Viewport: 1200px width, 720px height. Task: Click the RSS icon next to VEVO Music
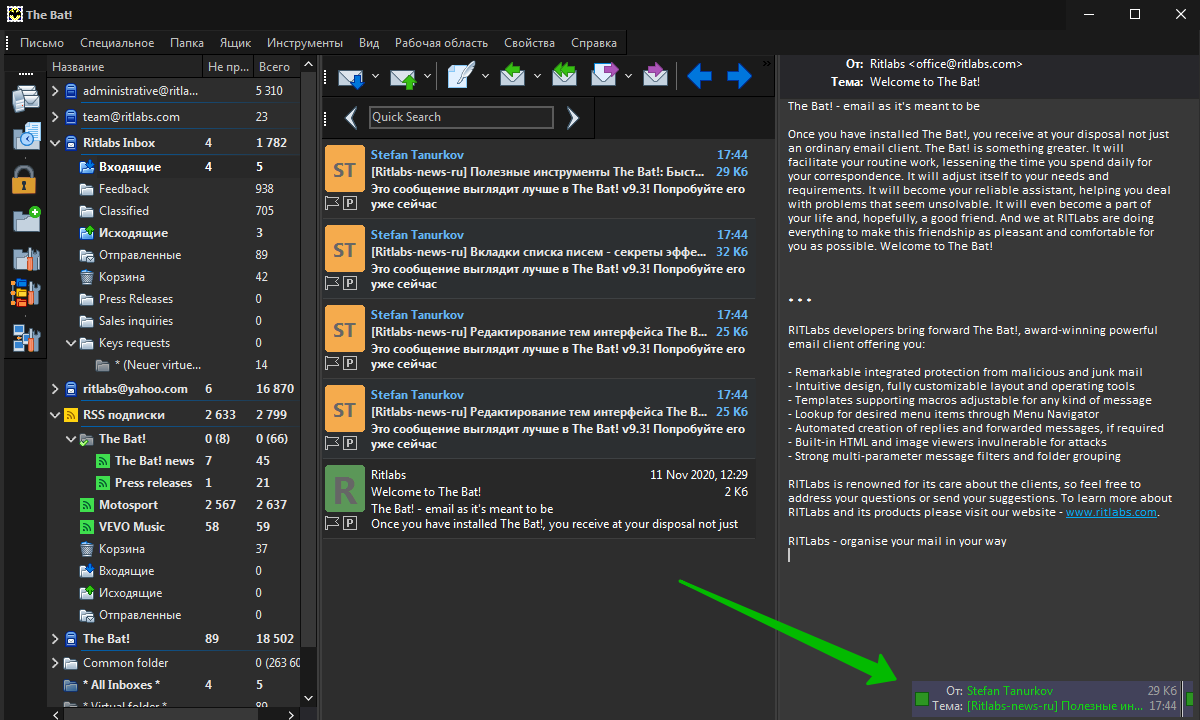tap(87, 527)
